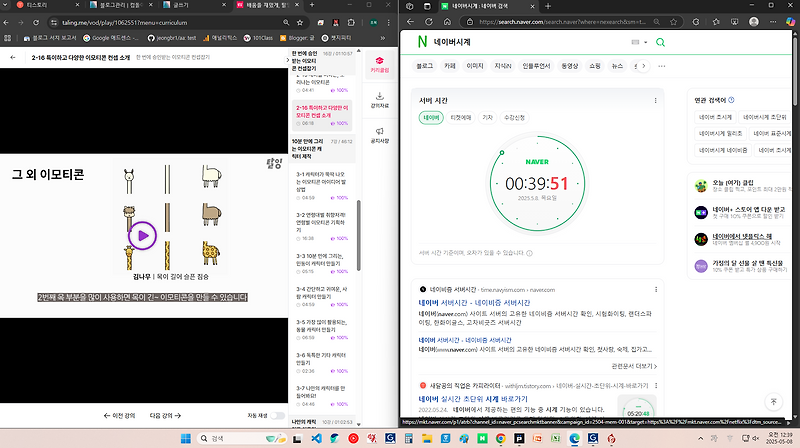Select the 카페 search category tab
This screenshot has width=800, height=448.
tap(449, 66)
